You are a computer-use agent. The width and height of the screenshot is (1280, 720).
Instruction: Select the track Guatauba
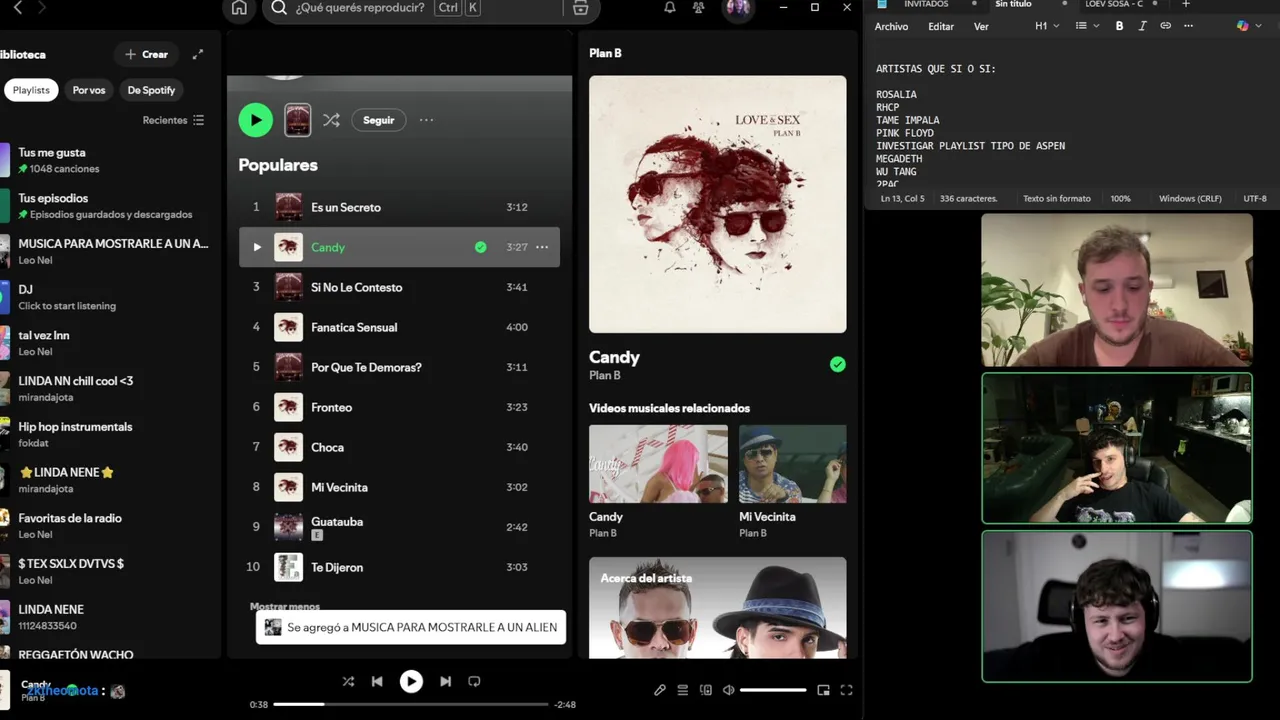(x=399, y=527)
